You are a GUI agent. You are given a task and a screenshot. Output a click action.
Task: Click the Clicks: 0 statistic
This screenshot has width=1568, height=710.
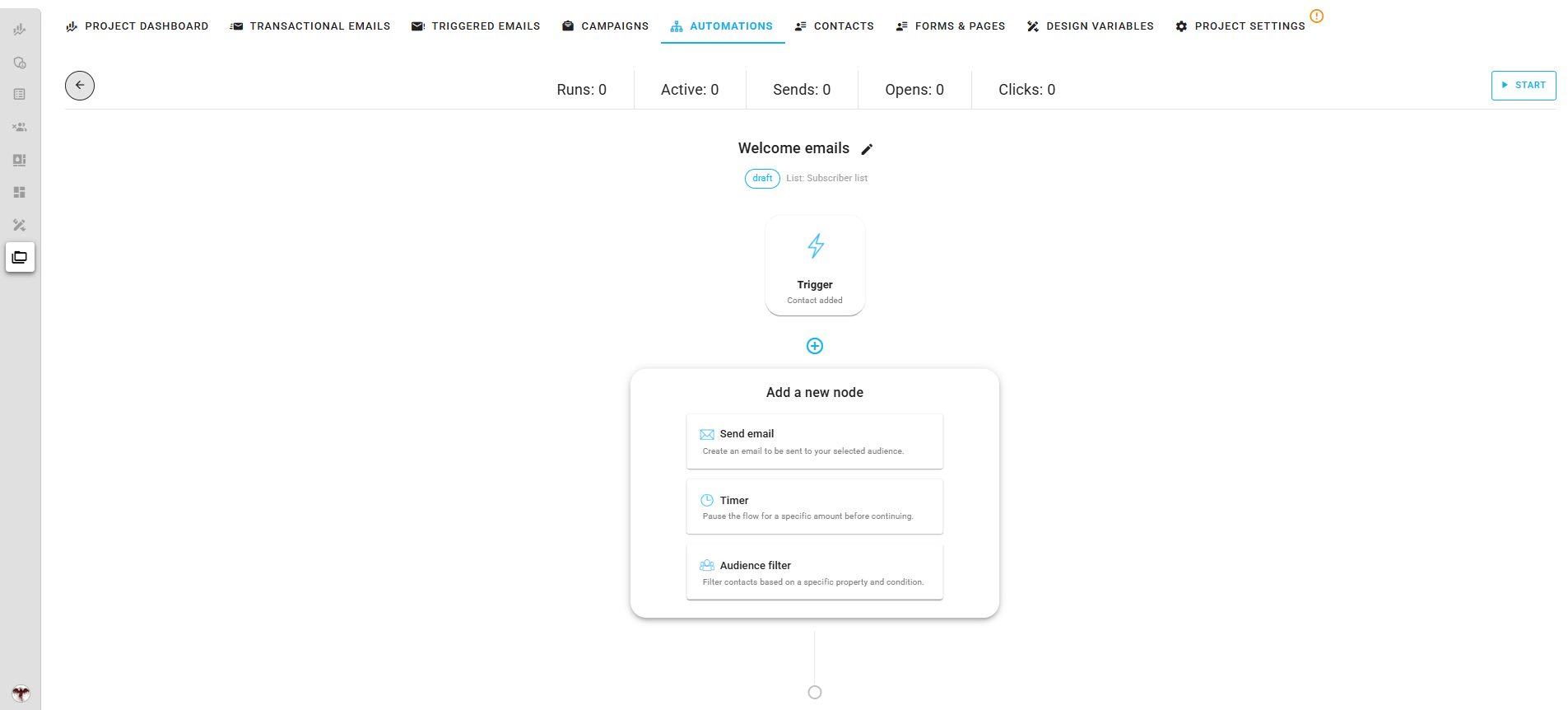[1026, 90]
